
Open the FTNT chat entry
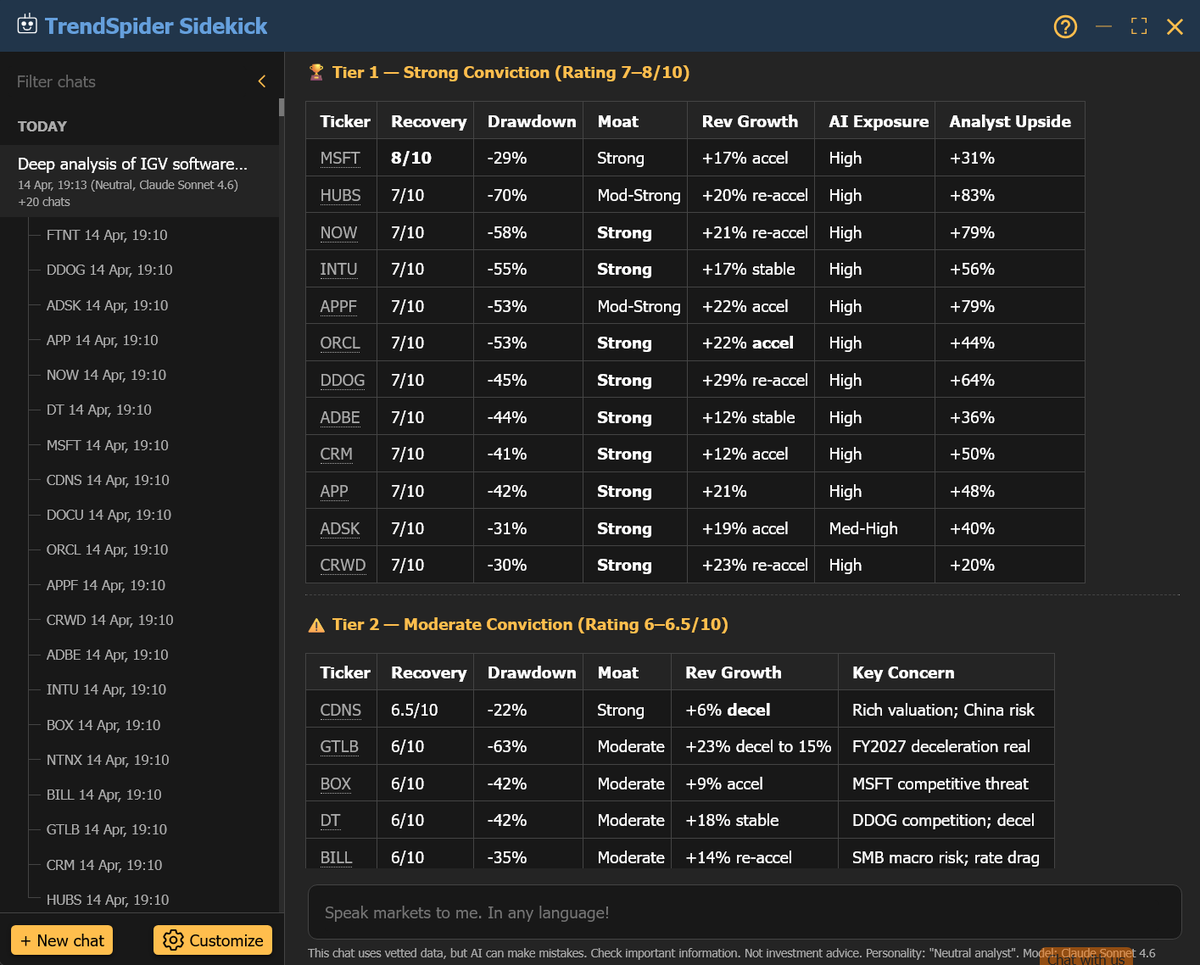(106, 235)
